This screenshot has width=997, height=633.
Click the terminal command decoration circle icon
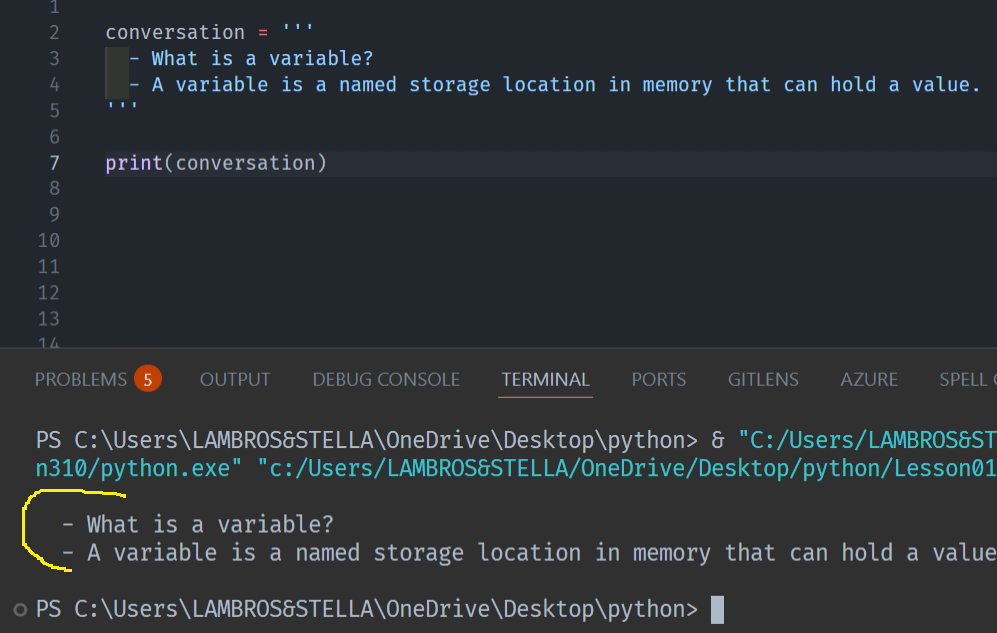[20, 609]
